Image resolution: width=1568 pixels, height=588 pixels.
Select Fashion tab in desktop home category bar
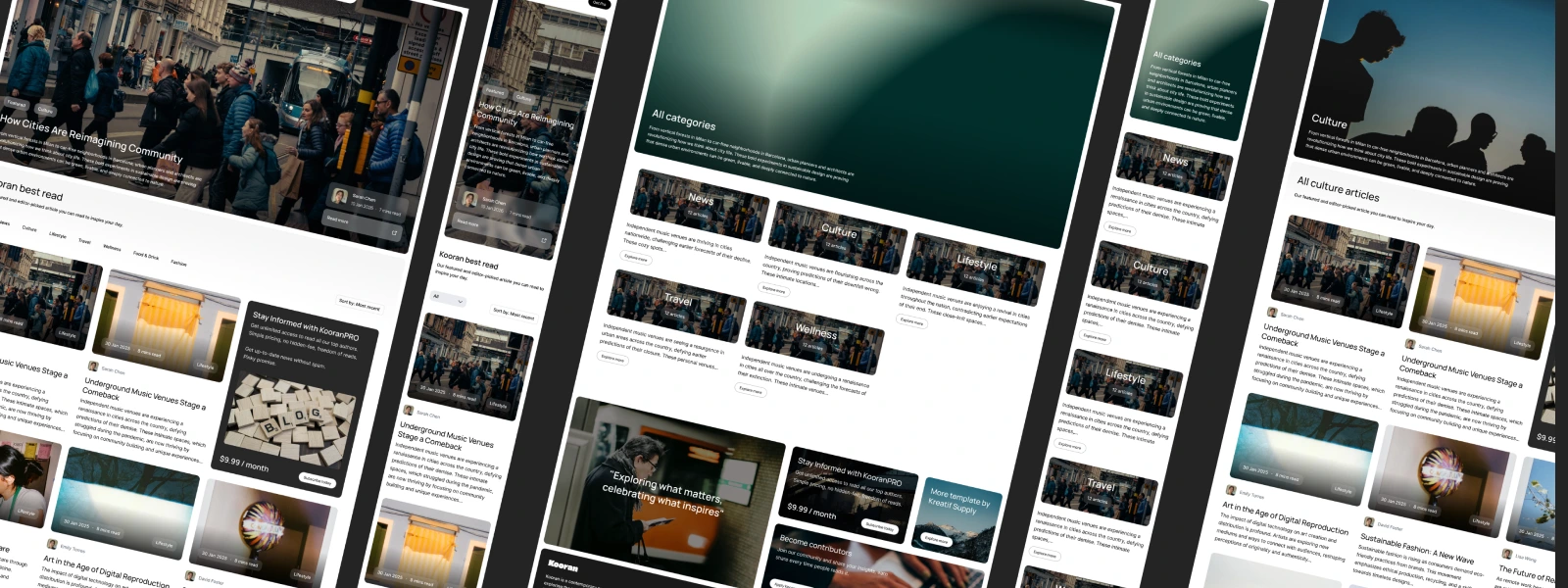tap(178, 263)
